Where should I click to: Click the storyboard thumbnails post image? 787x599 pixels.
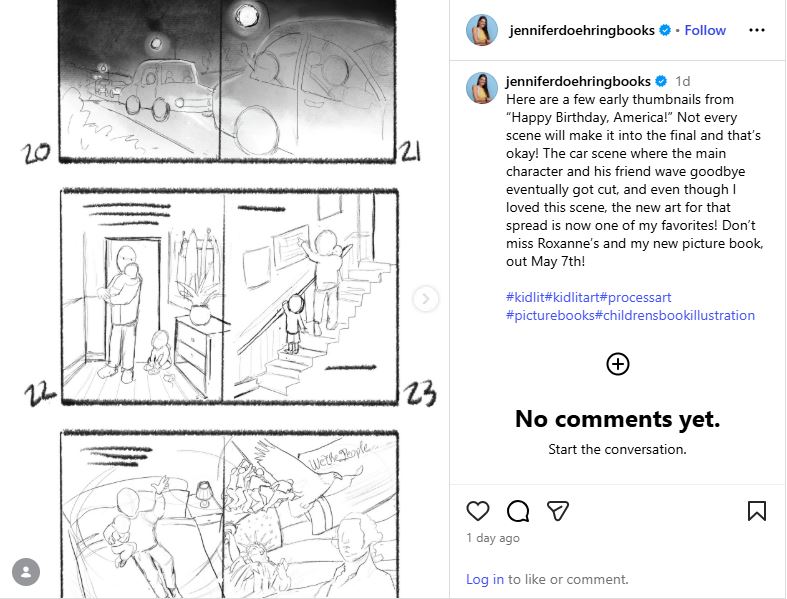click(x=224, y=299)
